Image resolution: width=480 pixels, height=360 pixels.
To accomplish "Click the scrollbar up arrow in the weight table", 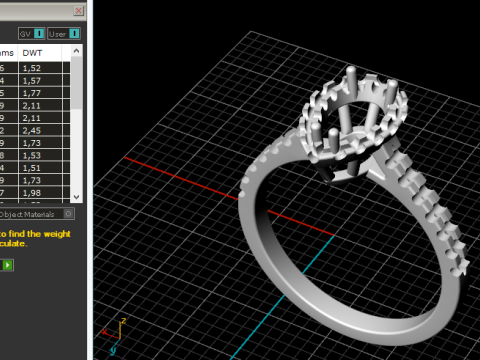I will [x=76, y=51].
